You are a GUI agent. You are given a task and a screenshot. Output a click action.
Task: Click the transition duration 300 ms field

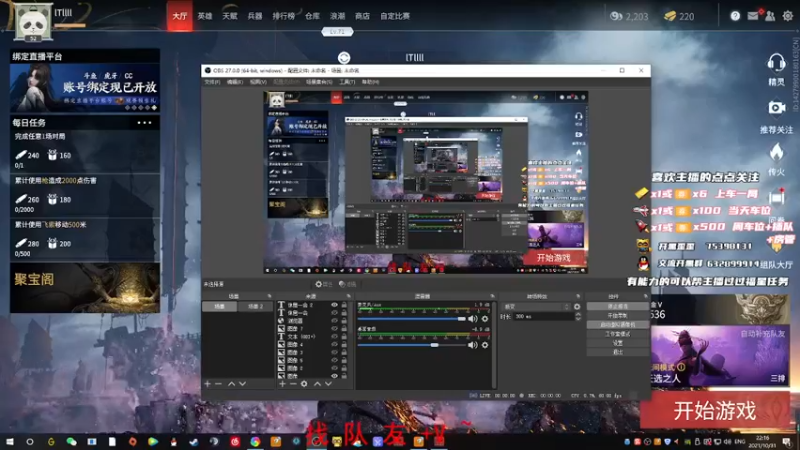(x=542, y=316)
